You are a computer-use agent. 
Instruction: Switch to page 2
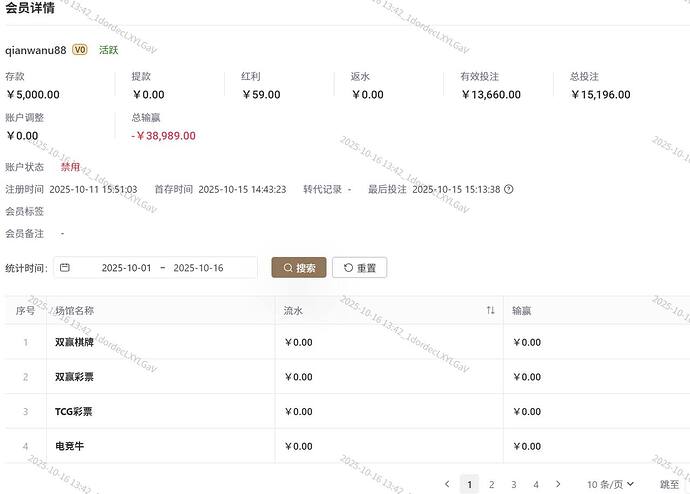(491, 484)
